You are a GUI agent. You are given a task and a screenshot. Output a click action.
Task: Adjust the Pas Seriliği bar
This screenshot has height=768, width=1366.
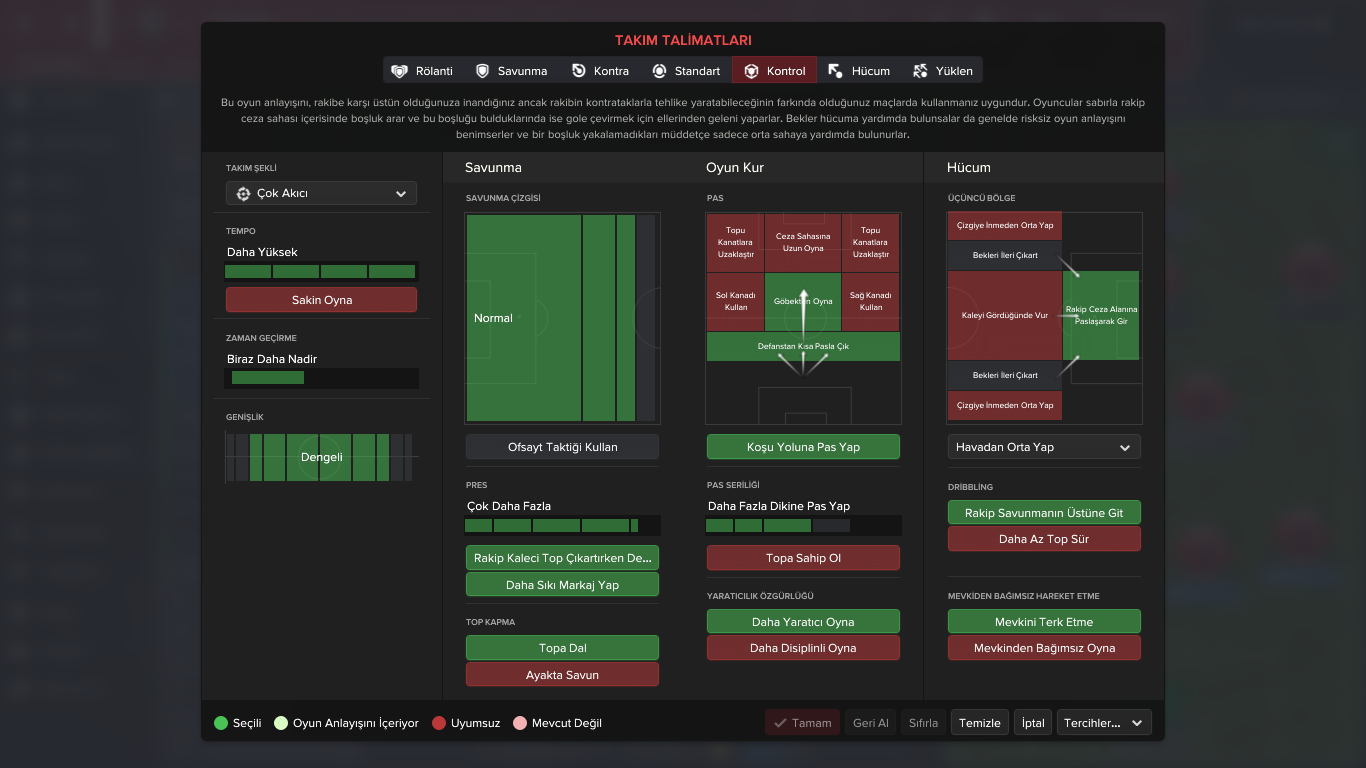pyautogui.click(x=803, y=525)
